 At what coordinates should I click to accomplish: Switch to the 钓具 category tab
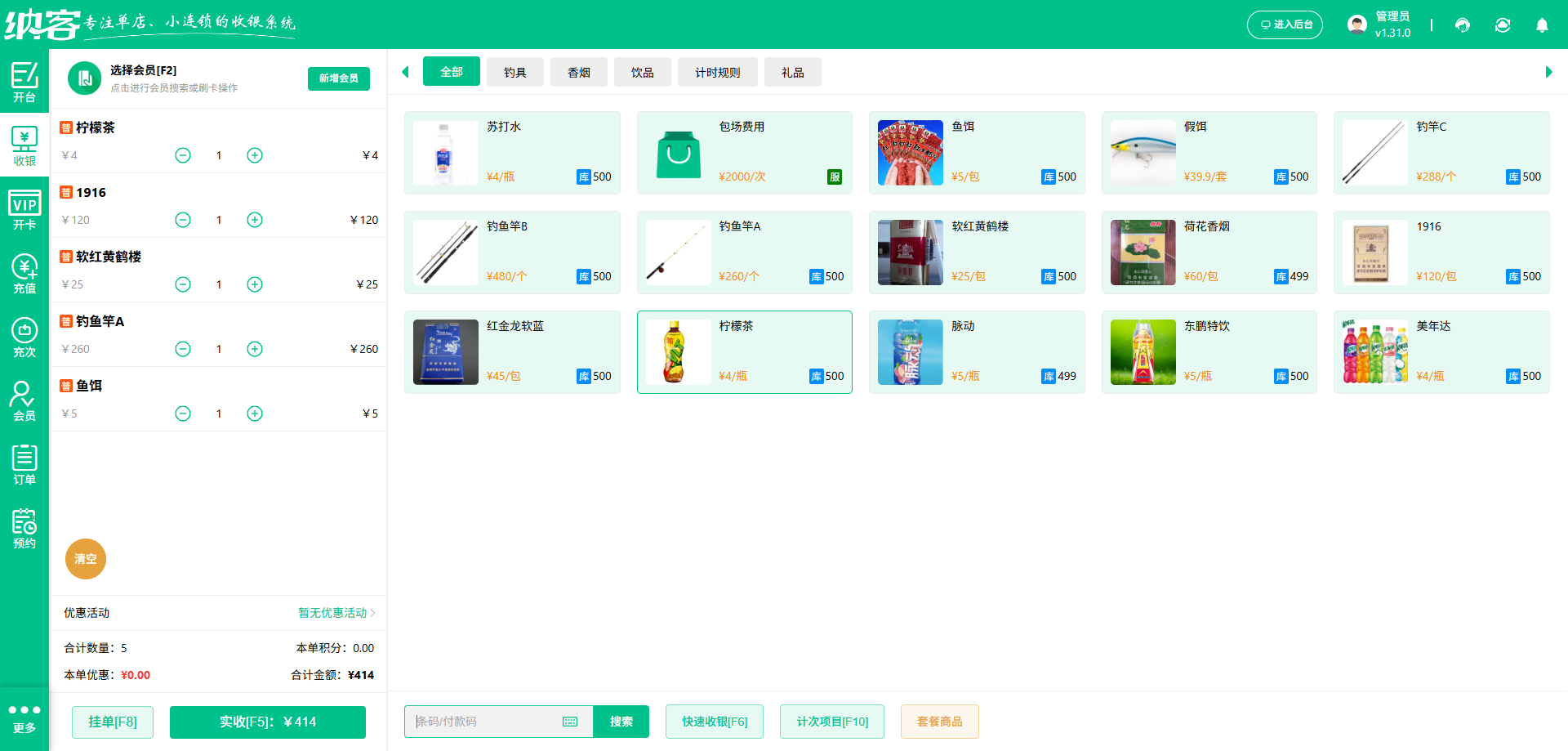coord(515,72)
